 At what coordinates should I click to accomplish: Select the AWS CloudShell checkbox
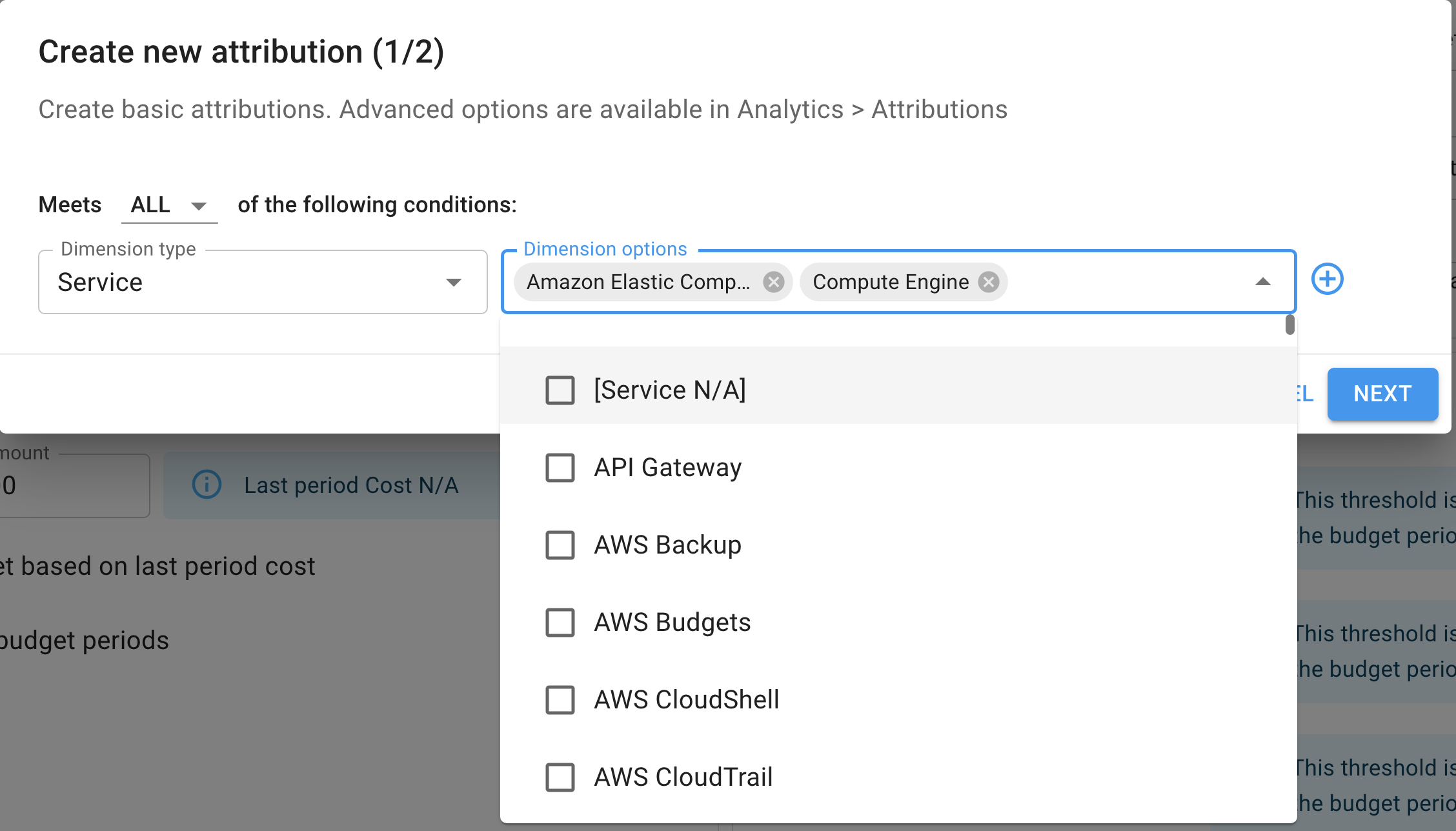(560, 700)
